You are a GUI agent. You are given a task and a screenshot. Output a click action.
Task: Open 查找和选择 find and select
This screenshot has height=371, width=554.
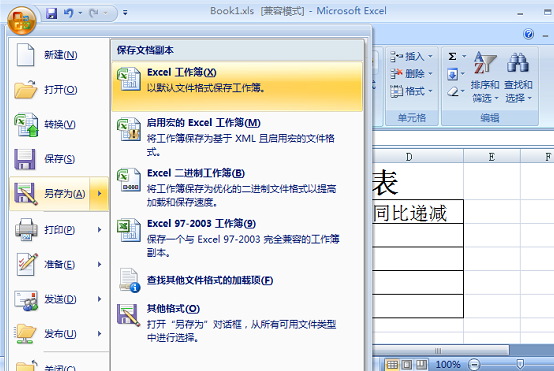point(518,77)
